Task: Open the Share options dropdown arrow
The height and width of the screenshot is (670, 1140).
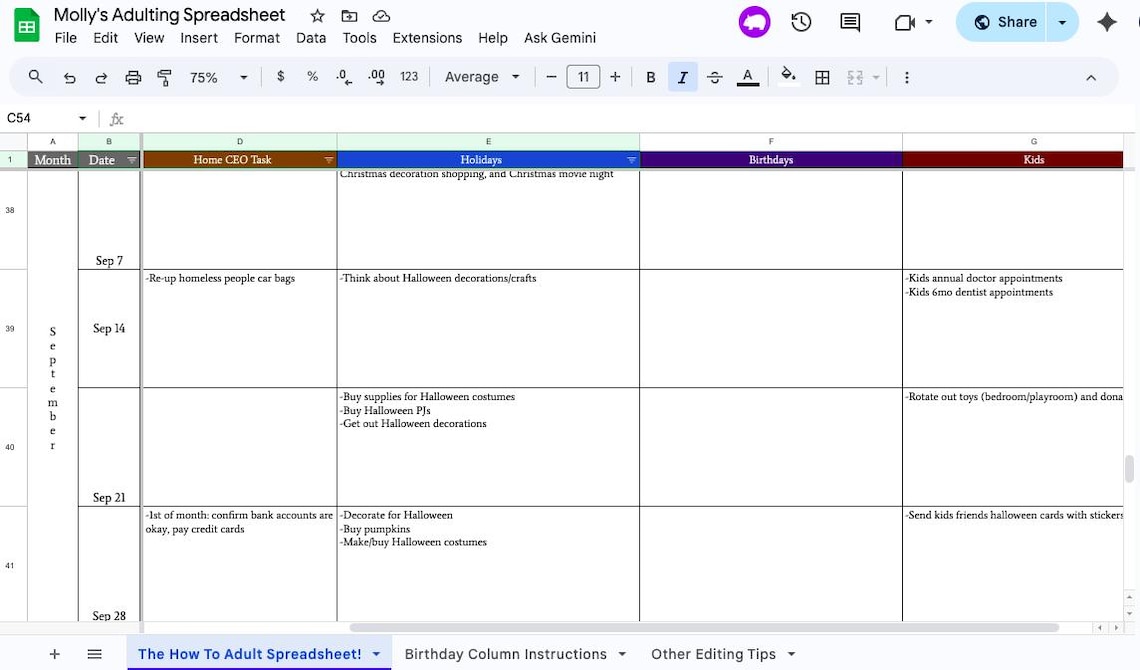Action: tap(1062, 23)
